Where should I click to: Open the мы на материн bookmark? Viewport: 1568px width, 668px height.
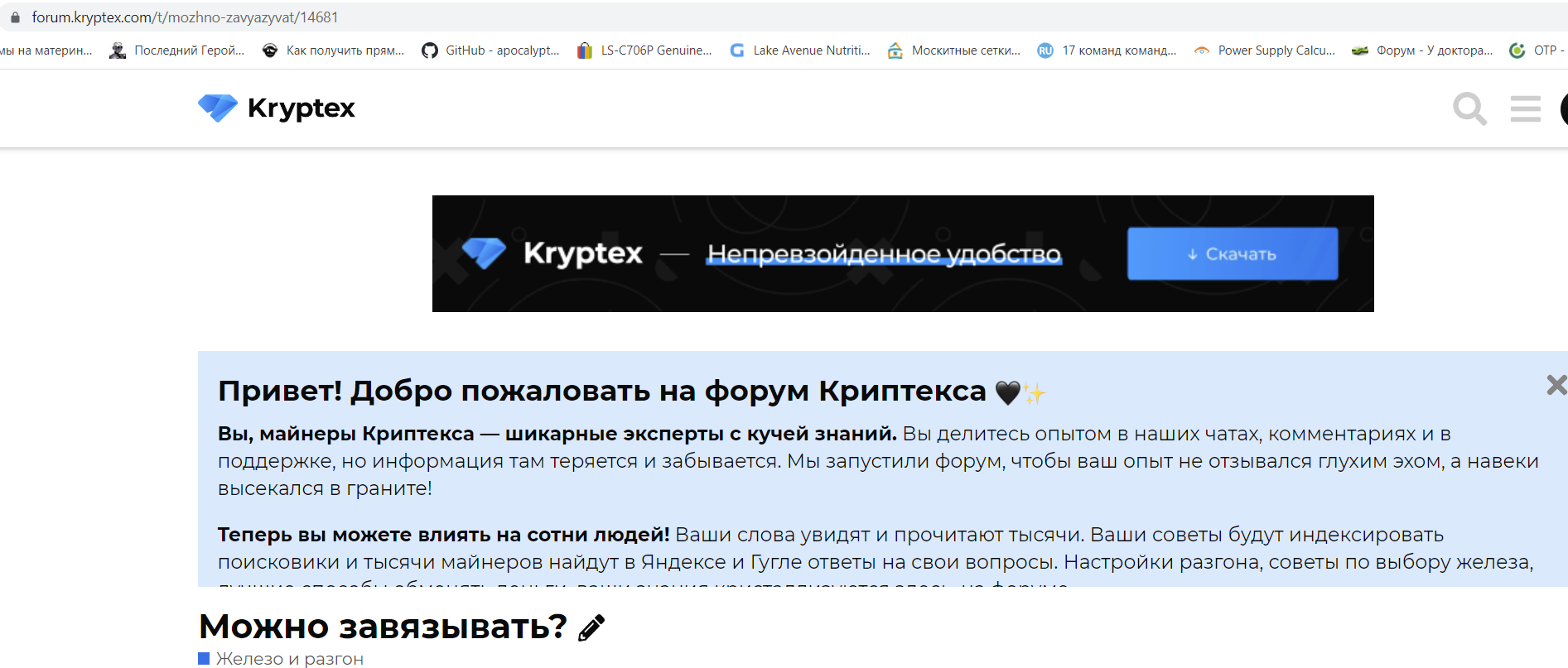[x=46, y=50]
